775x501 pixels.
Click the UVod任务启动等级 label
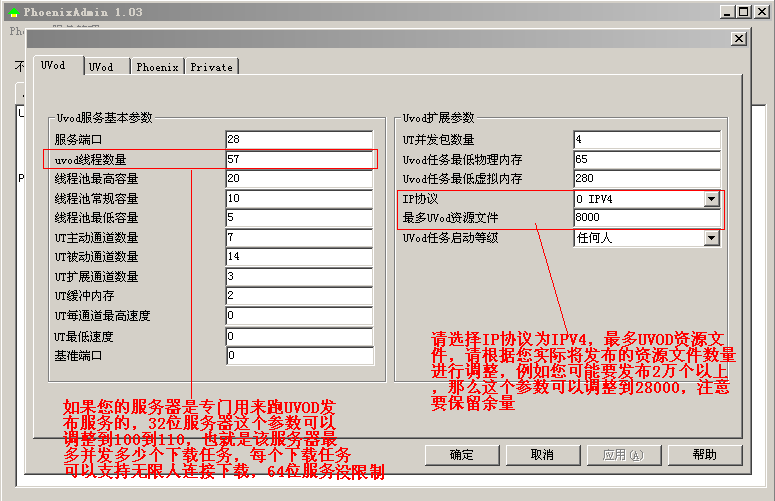pyautogui.click(x=451, y=238)
